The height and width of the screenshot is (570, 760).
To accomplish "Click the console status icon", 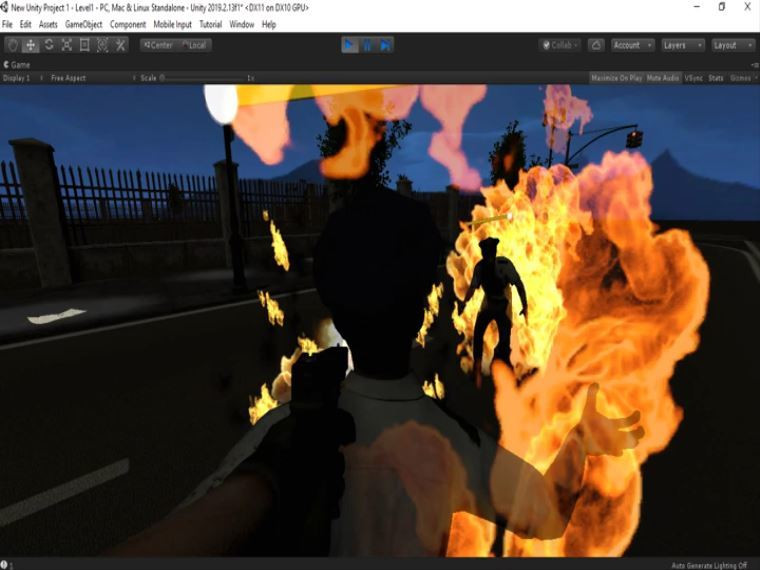I will (x=4, y=564).
